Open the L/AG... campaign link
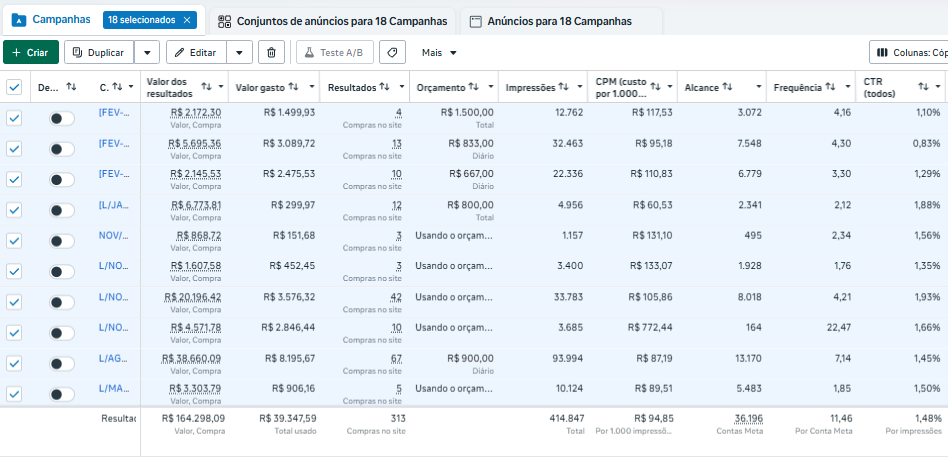The height and width of the screenshot is (458, 948). pos(114,358)
